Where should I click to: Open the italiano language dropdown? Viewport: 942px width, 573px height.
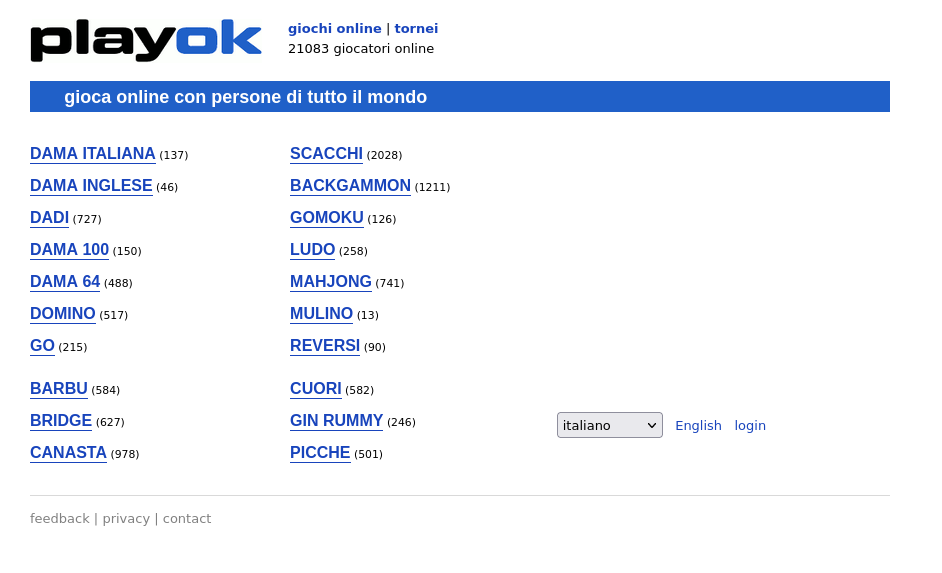tap(609, 425)
